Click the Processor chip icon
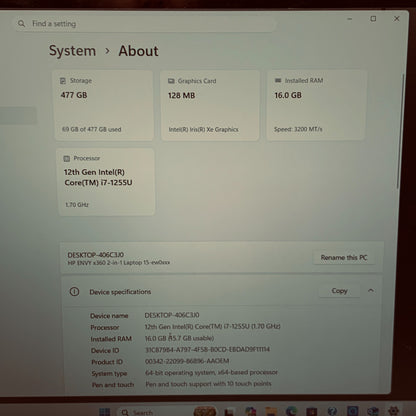The image size is (416, 416). pos(67,158)
